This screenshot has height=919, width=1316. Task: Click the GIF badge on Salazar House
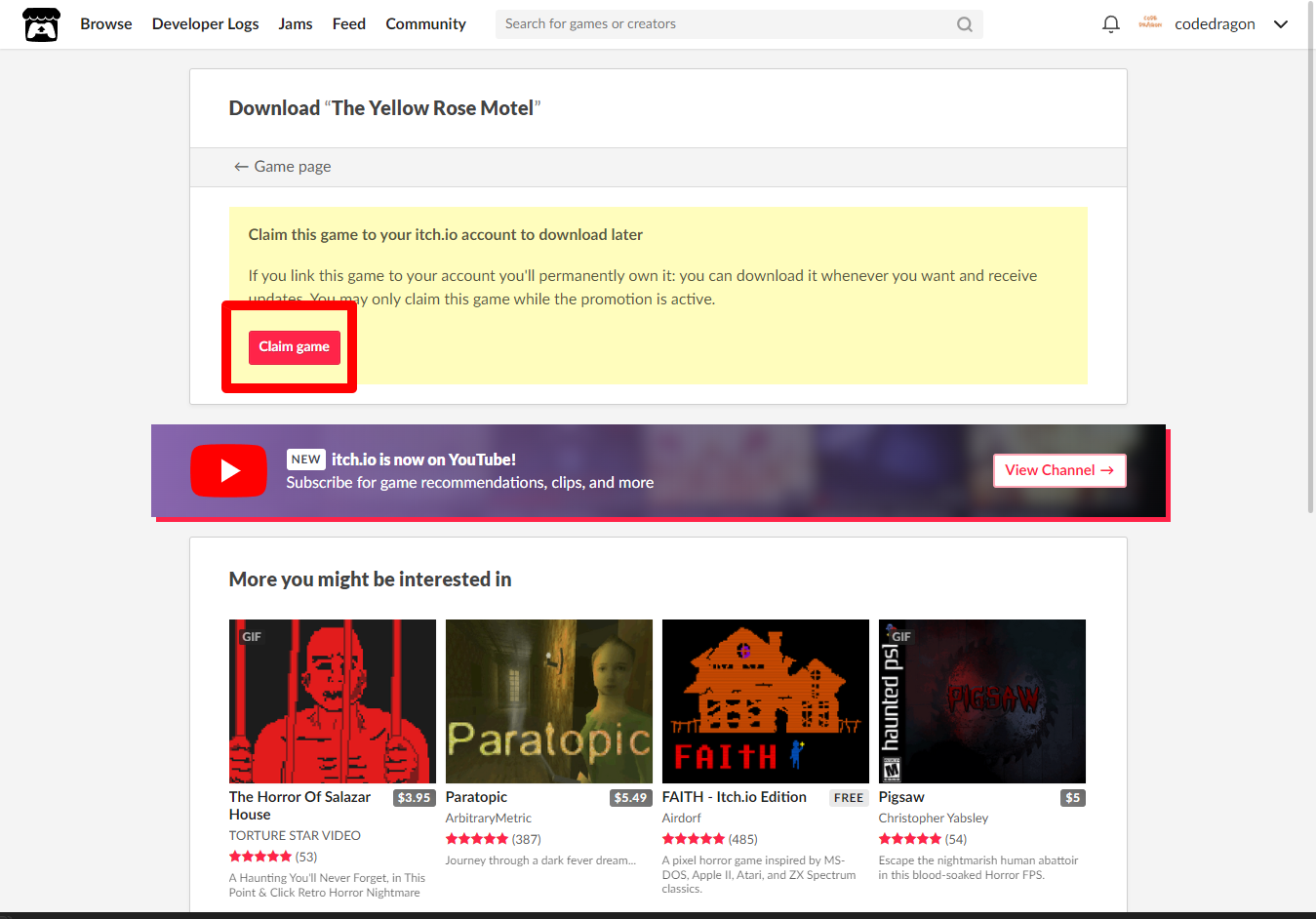[252, 637]
